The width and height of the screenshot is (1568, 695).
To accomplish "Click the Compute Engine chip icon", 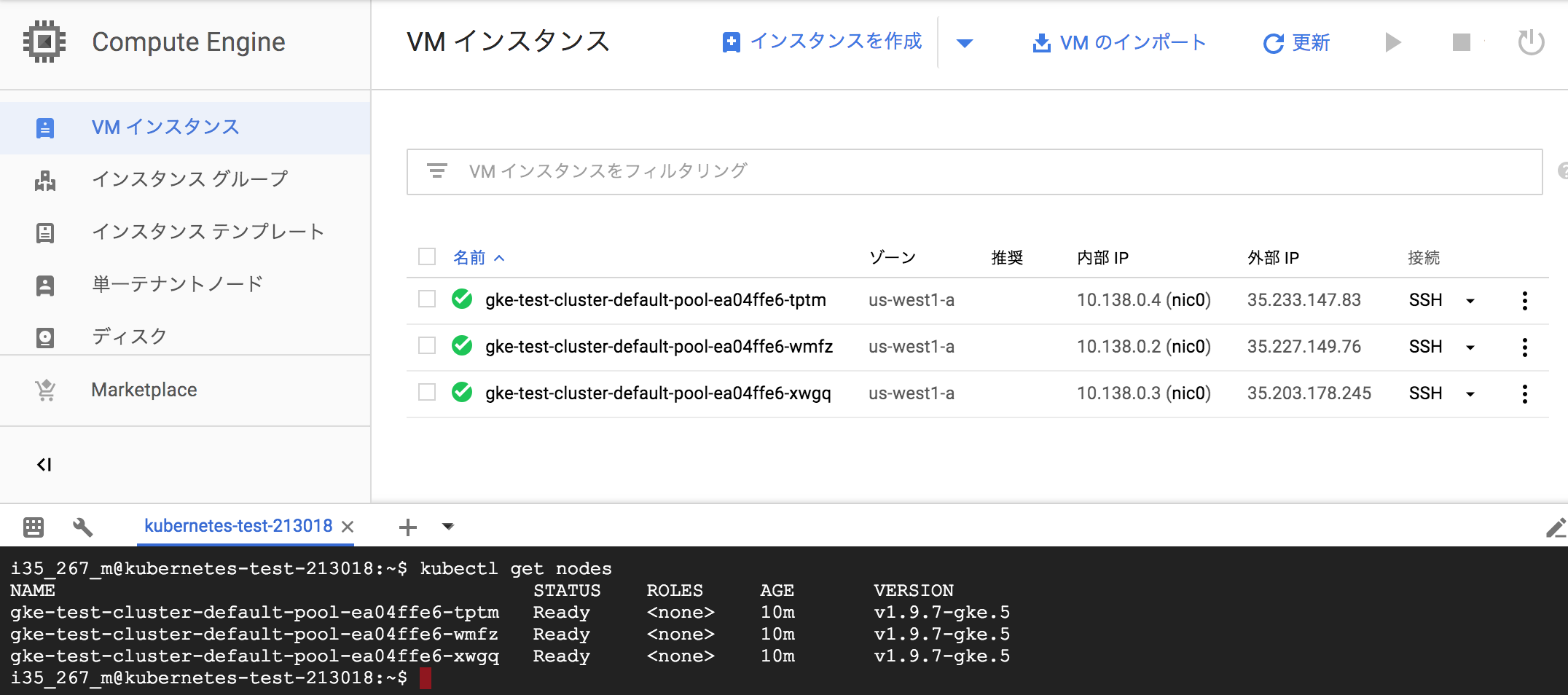I will click(x=44, y=42).
